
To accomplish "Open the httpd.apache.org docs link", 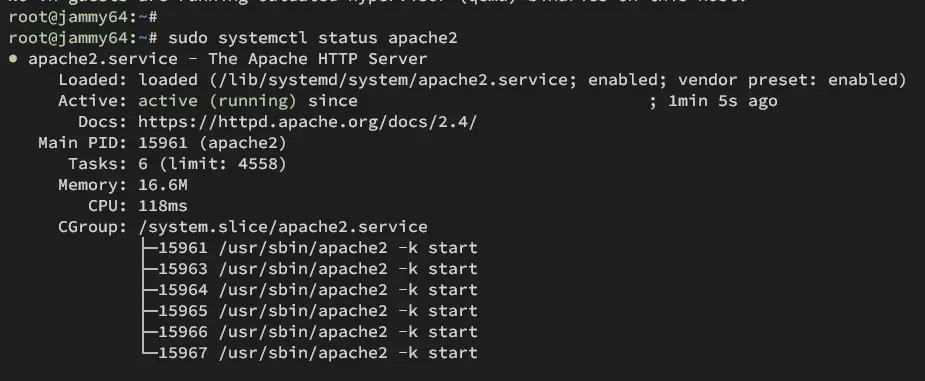I will 307,122.
